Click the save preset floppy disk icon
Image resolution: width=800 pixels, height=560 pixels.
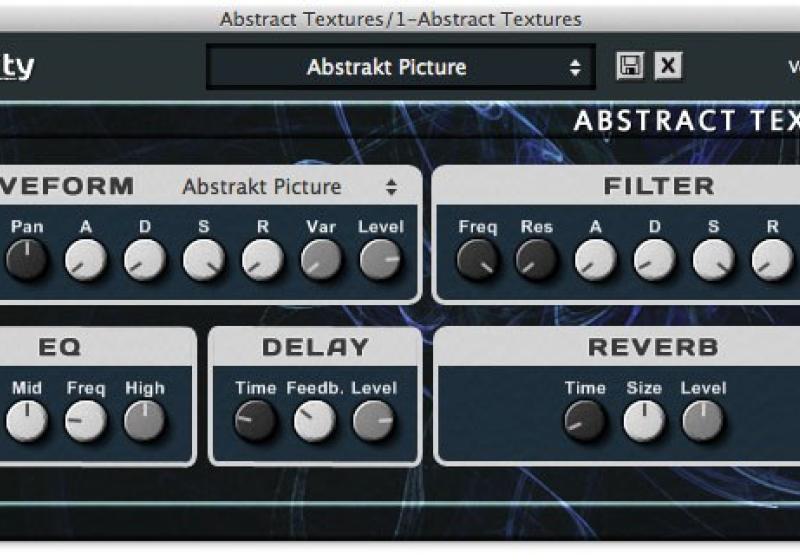coord(630,67)
